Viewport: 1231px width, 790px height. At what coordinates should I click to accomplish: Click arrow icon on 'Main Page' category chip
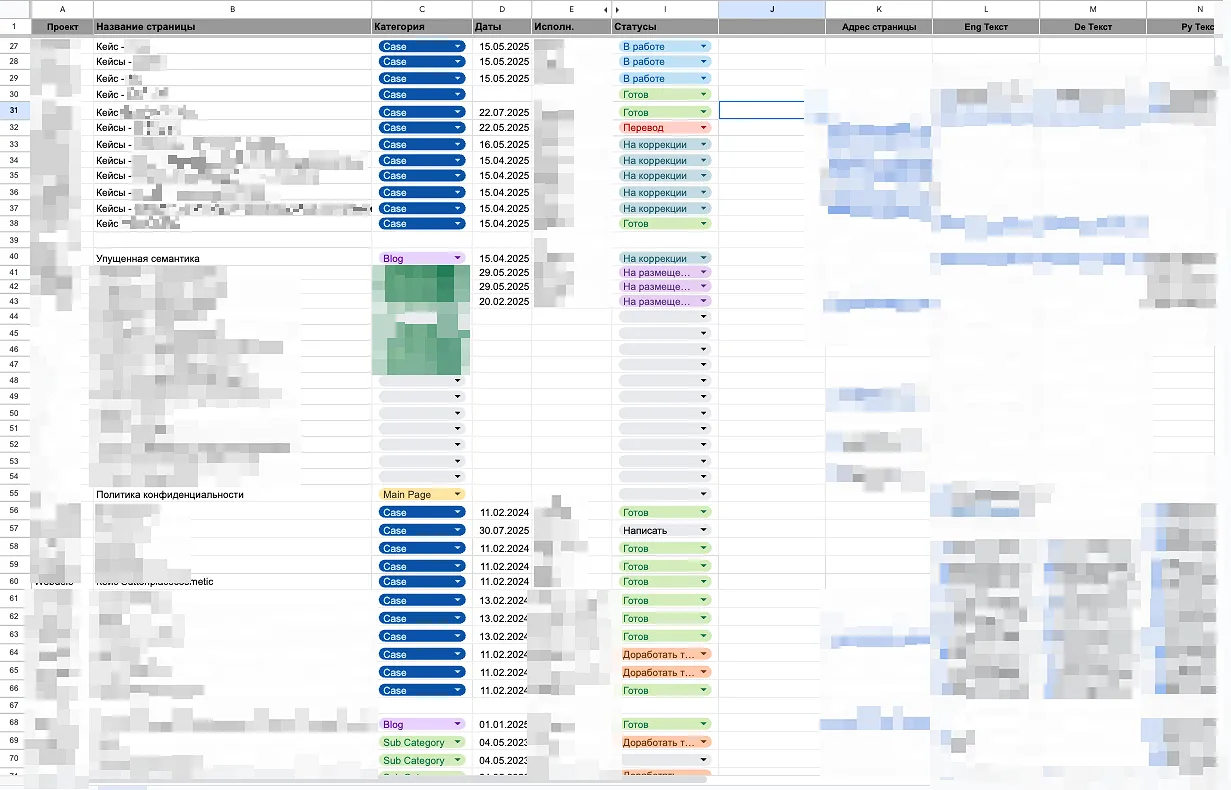tap(458, 495)
